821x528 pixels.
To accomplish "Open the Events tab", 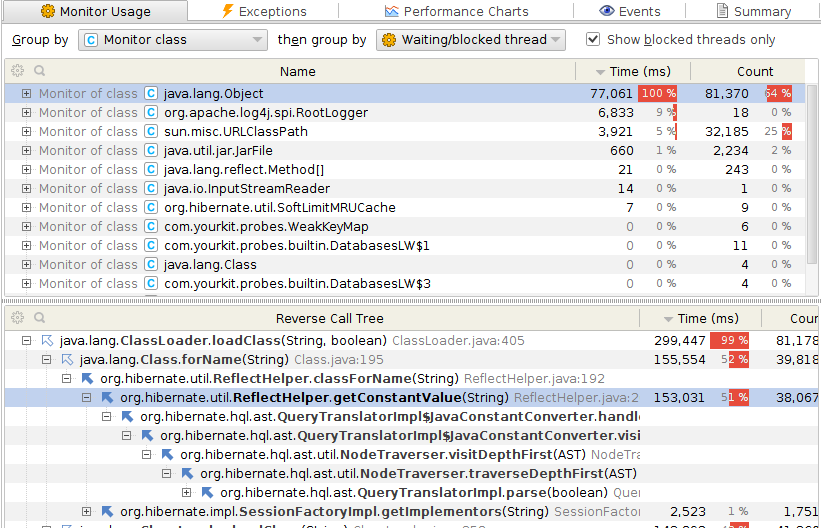I will point(629,11).
